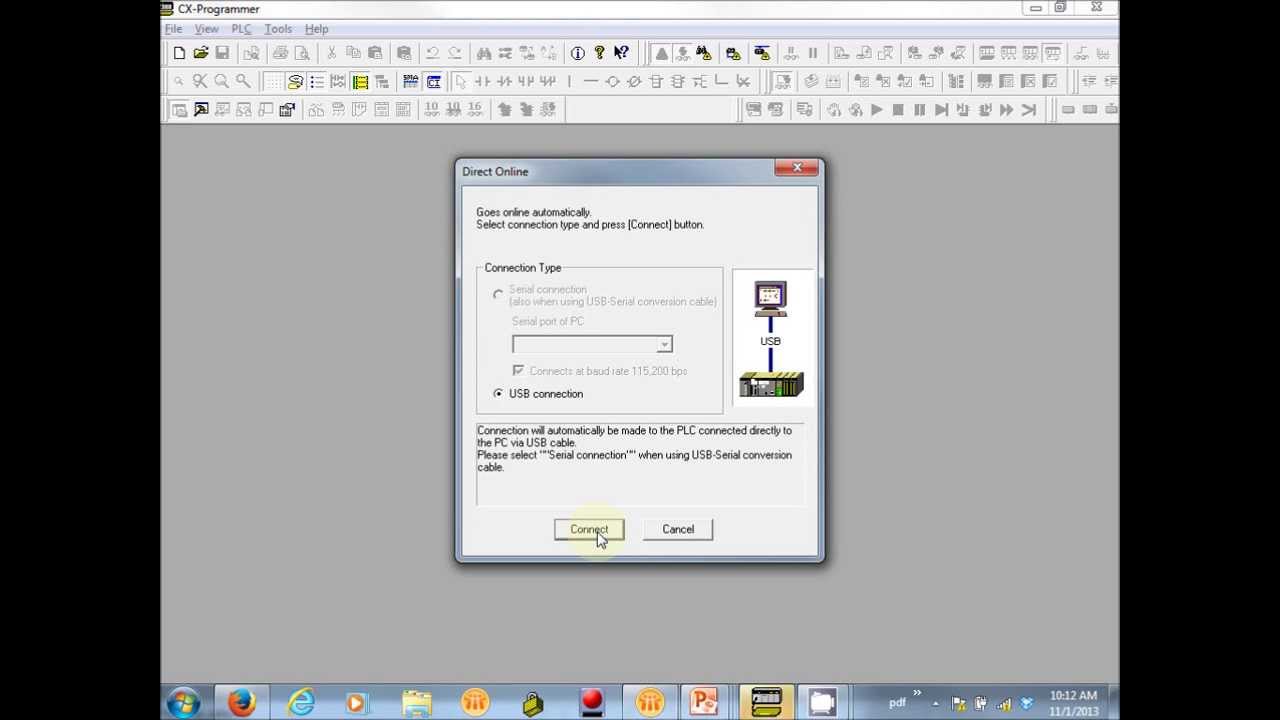Viewport: 1280px width, 720px height.
Task: Click the magnifier Zoom In icon
Action: pos(221,81)
